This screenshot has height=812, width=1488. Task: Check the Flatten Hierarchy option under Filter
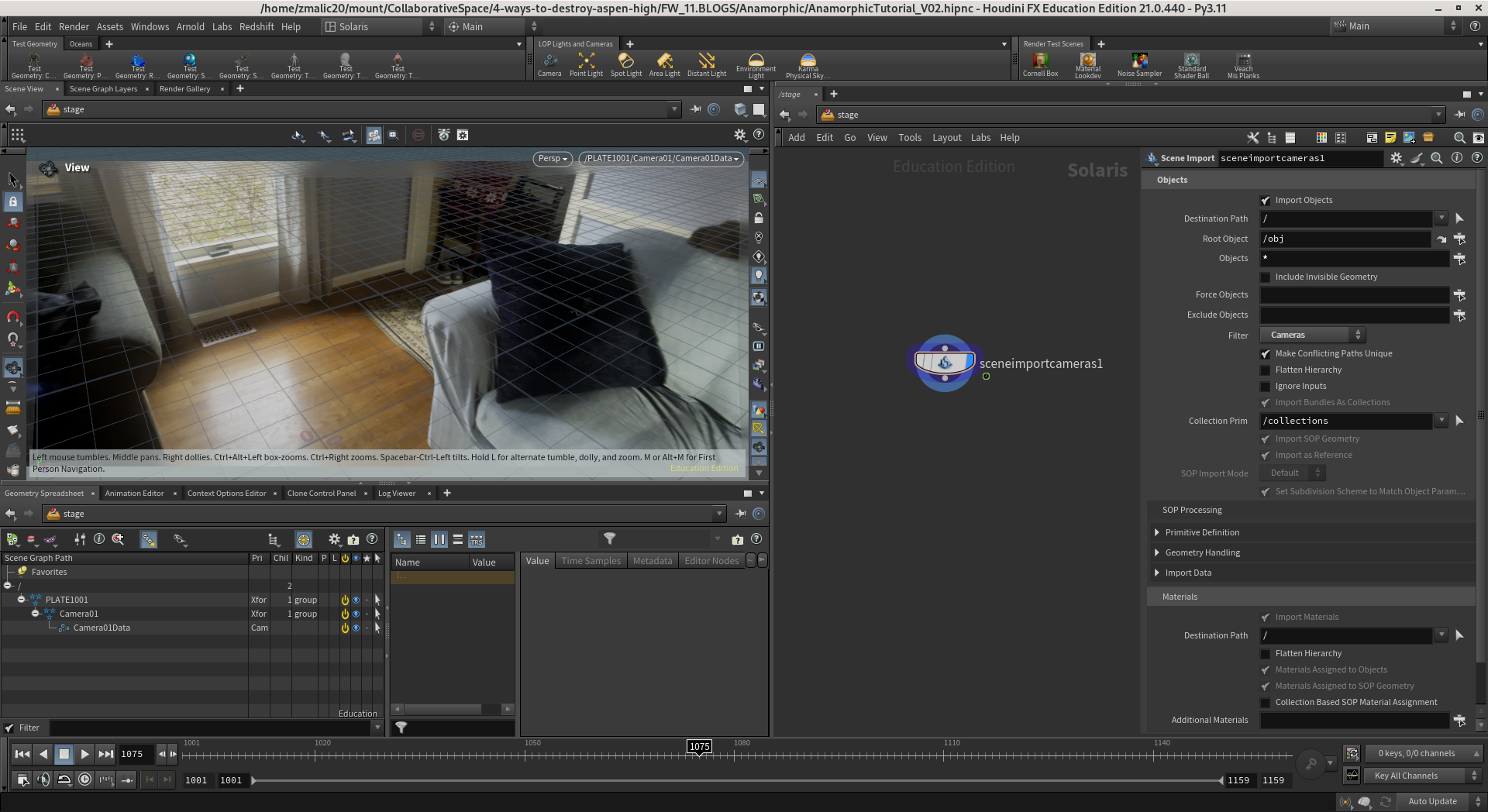point(1266,370)
